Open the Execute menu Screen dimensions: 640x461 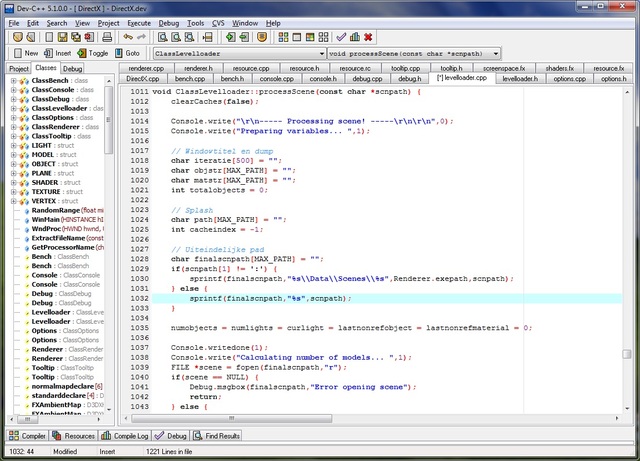coord(139,23)
